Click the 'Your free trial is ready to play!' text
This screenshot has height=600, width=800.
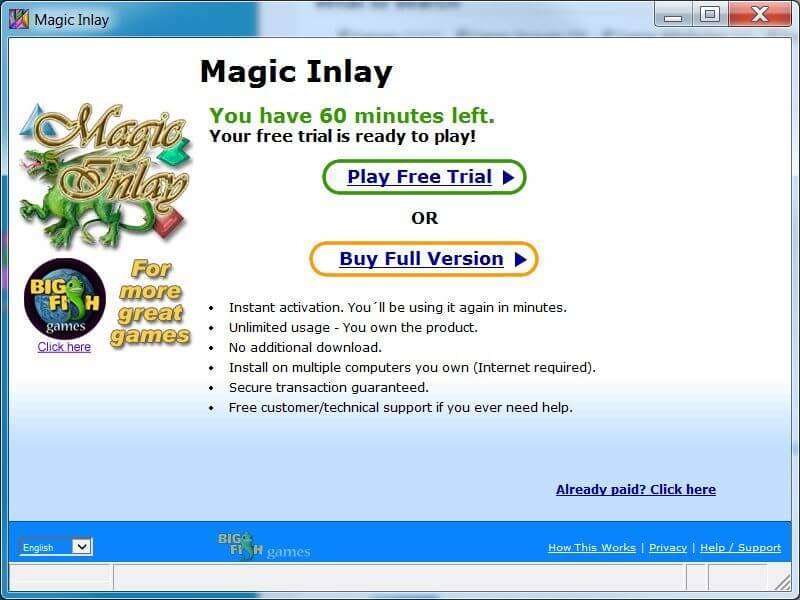pyautogui.click(x=342, y=136)
